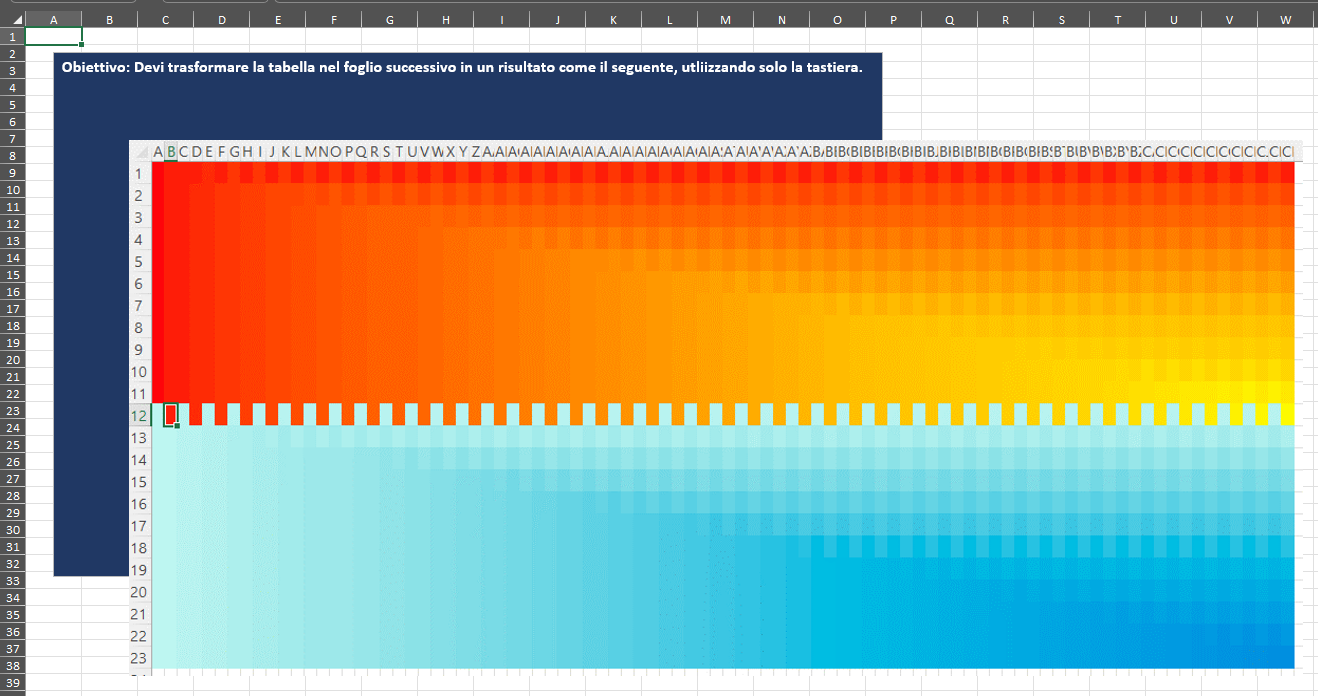
Task: Click the red highlighted cell B12 in the picture
Action: pyautogui.click(x=171, y=415)
